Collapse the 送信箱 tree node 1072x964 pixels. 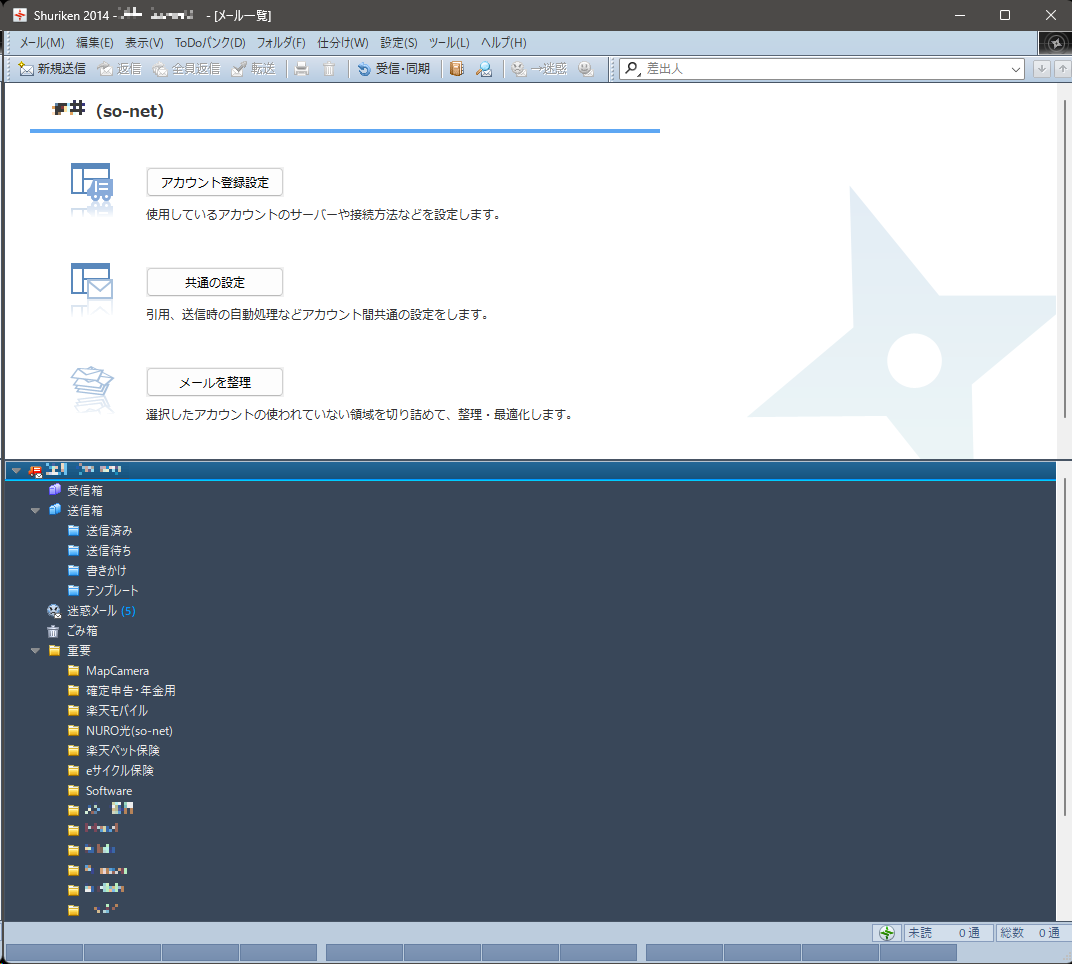pyautogui.click(x=36, y=511)
